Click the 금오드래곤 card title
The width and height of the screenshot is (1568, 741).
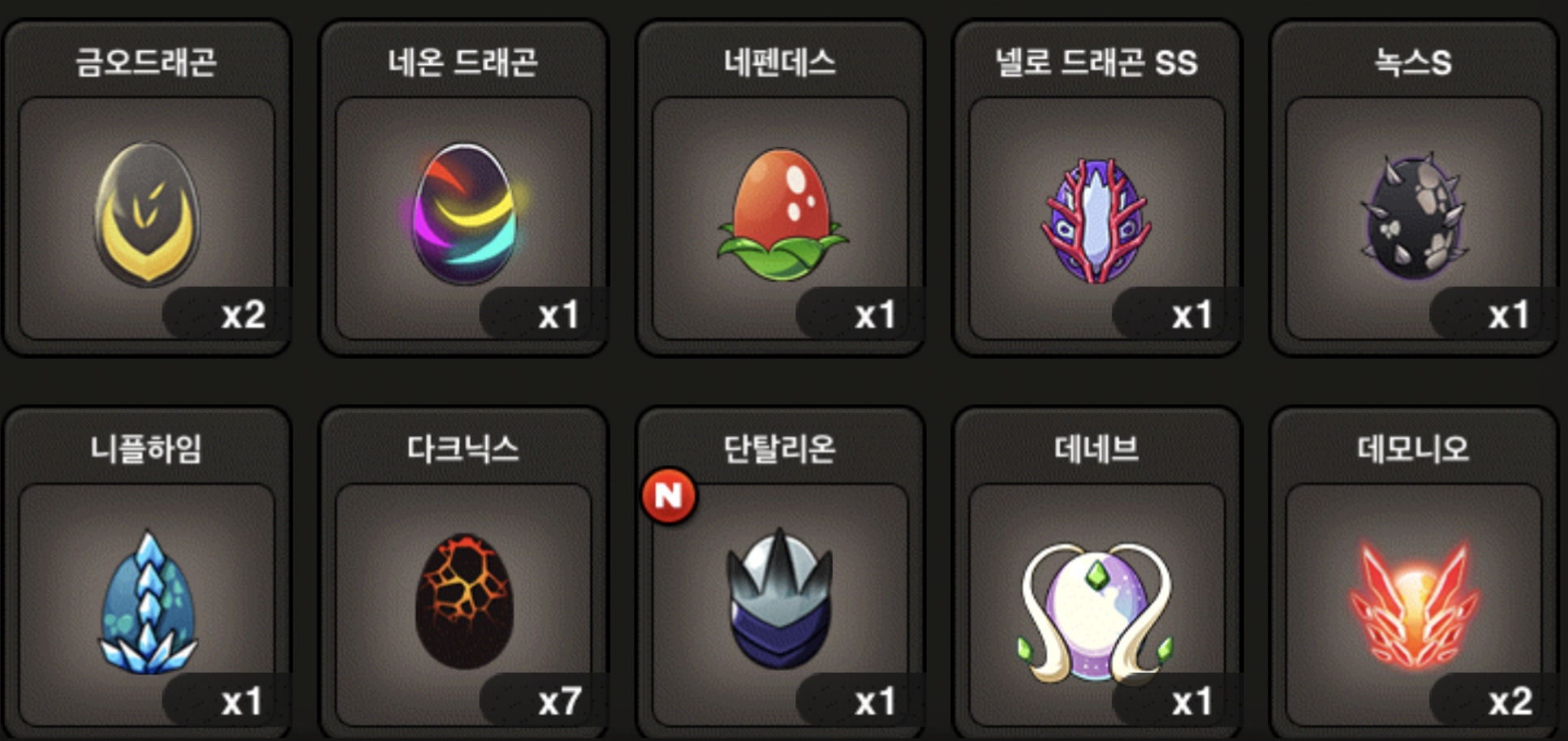[146, 62]
